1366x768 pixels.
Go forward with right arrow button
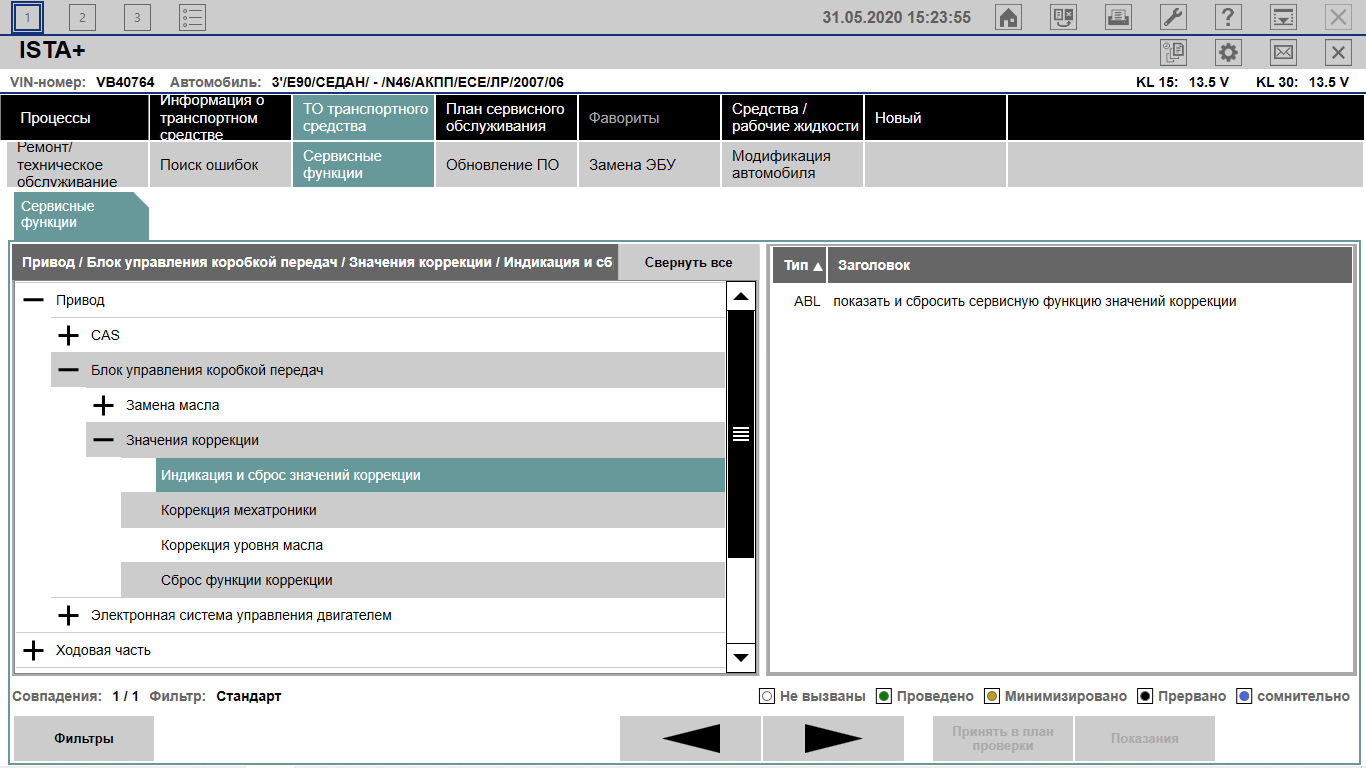click(833, 739)
